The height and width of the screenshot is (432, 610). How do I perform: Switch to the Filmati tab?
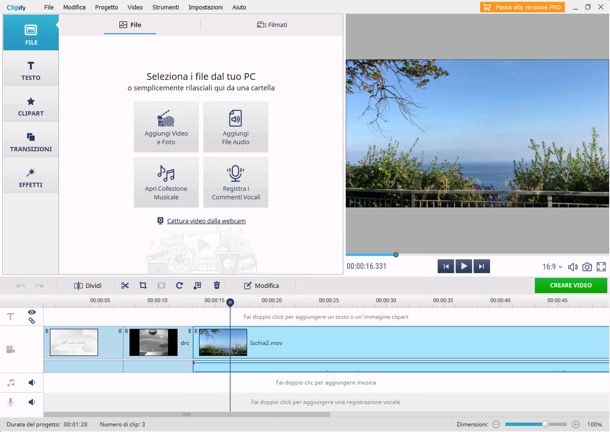click(272, 24)
